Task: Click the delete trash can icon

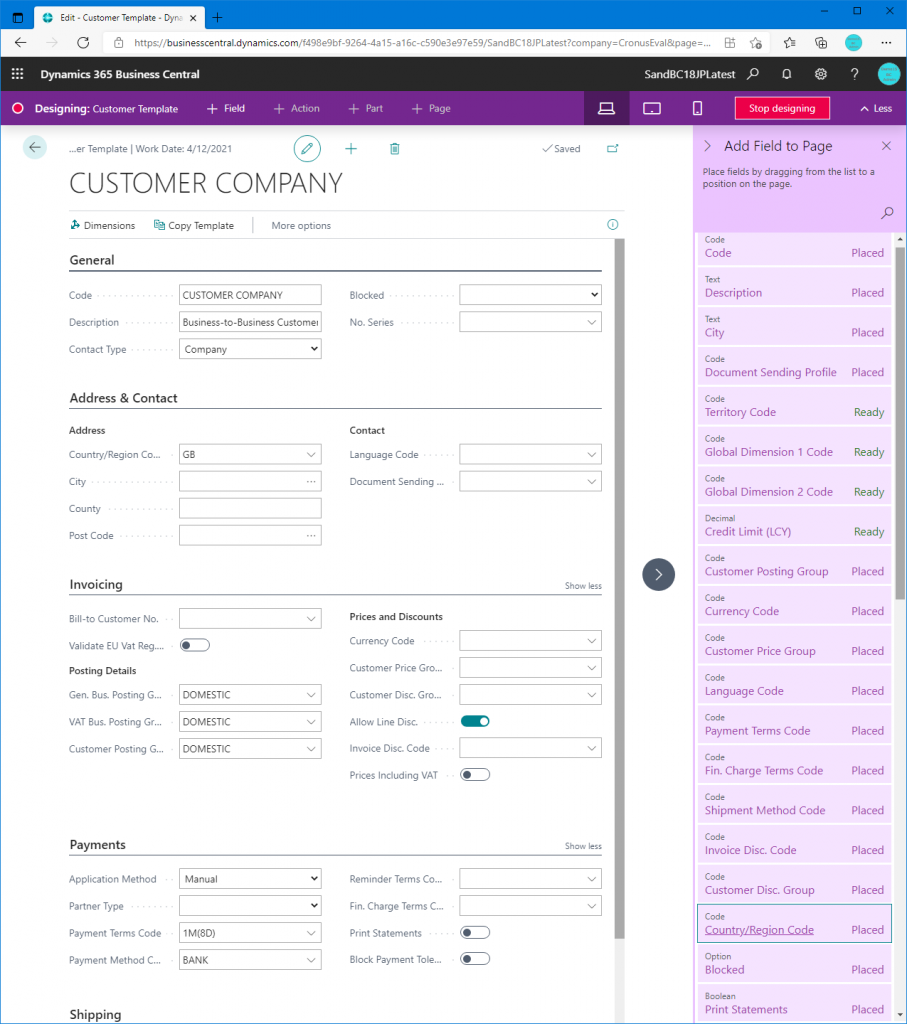Action: (394, 149)
